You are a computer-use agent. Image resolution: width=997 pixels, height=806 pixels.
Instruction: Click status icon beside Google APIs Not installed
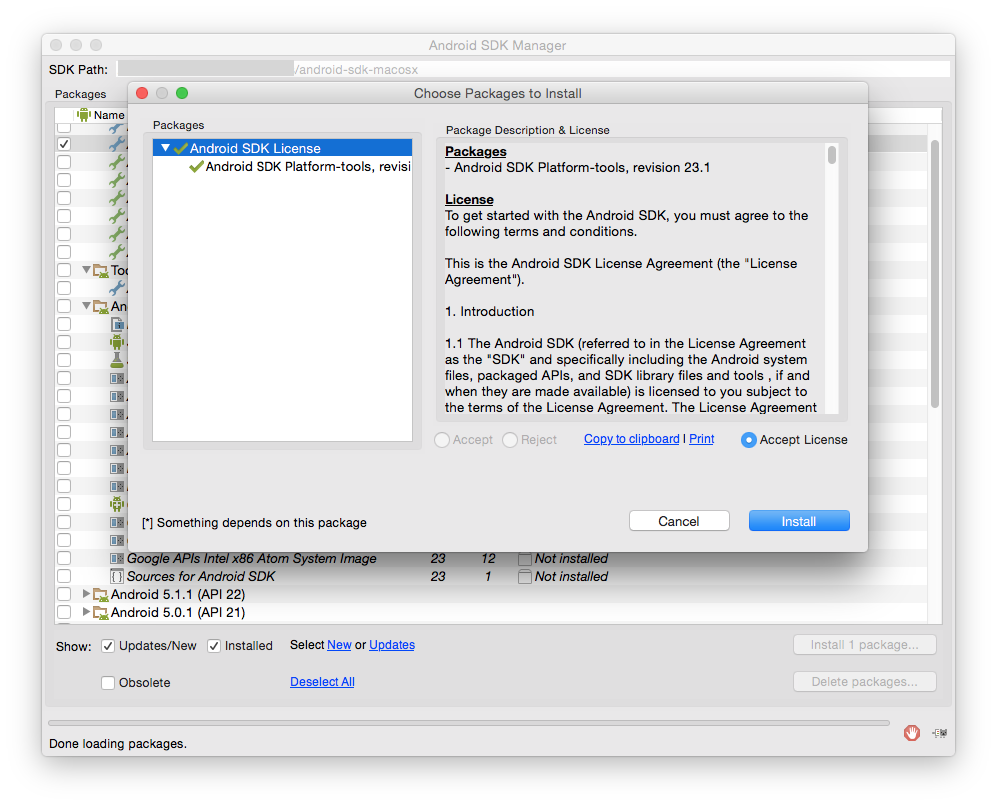525,559
